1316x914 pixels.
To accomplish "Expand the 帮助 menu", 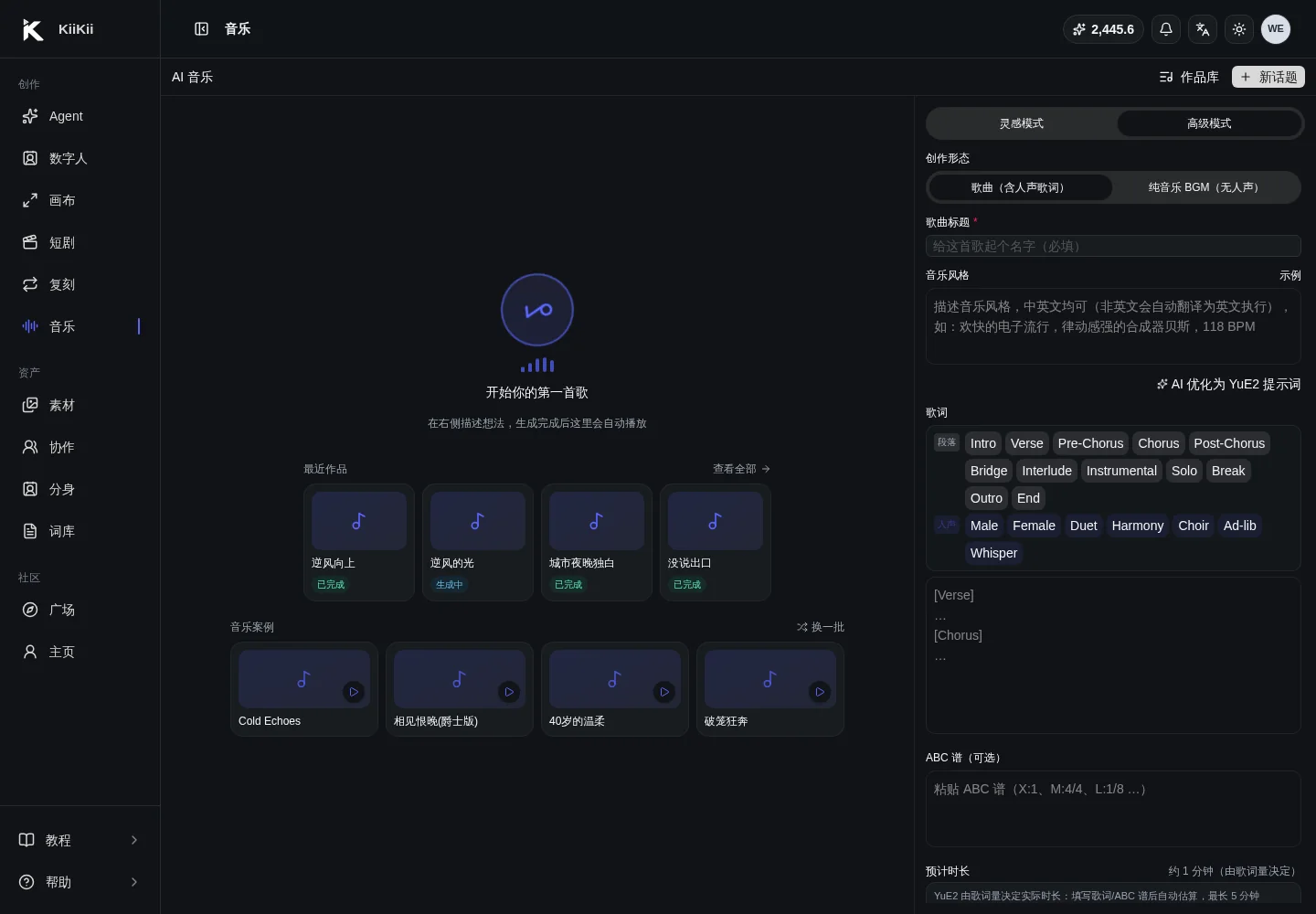I will coord(80,882).
